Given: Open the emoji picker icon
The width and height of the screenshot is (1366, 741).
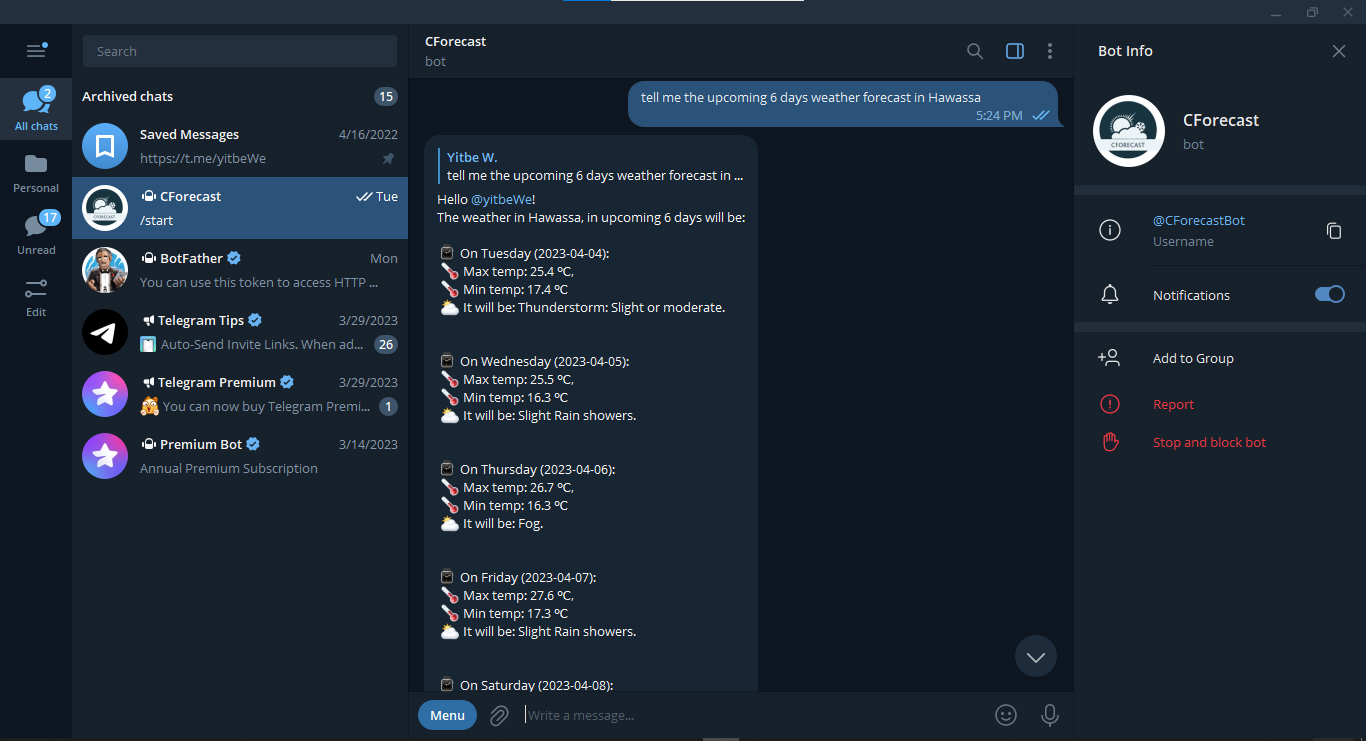Looking at the screenshot, I should [1006, 714].
